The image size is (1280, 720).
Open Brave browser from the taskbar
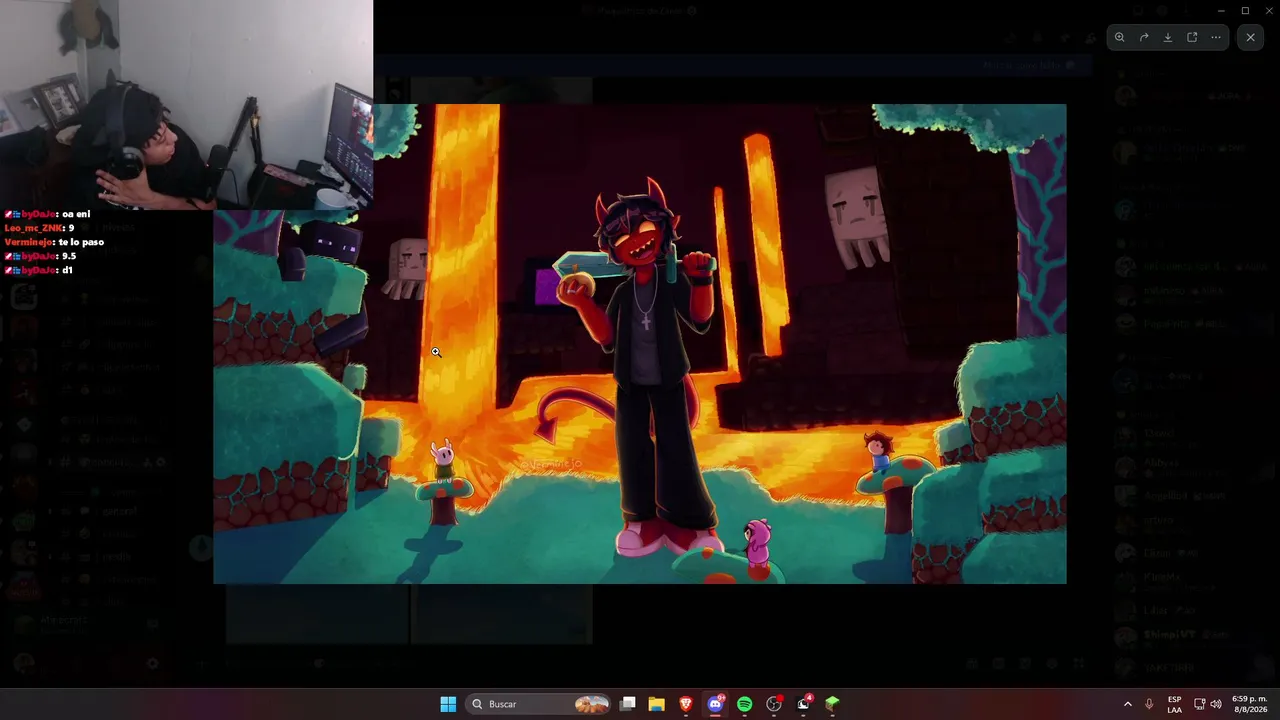tap(686, 704)
